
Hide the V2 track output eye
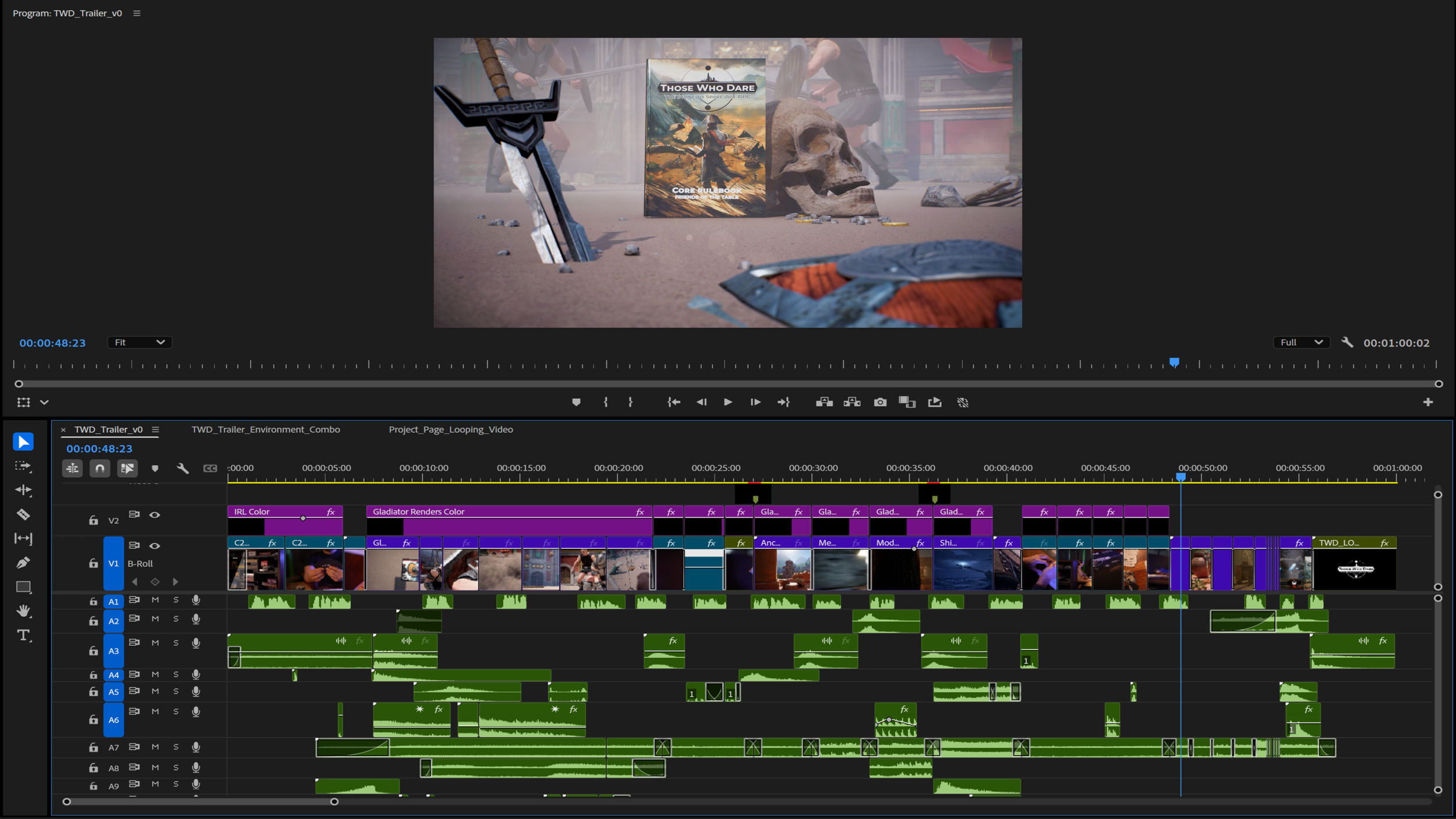154,515
